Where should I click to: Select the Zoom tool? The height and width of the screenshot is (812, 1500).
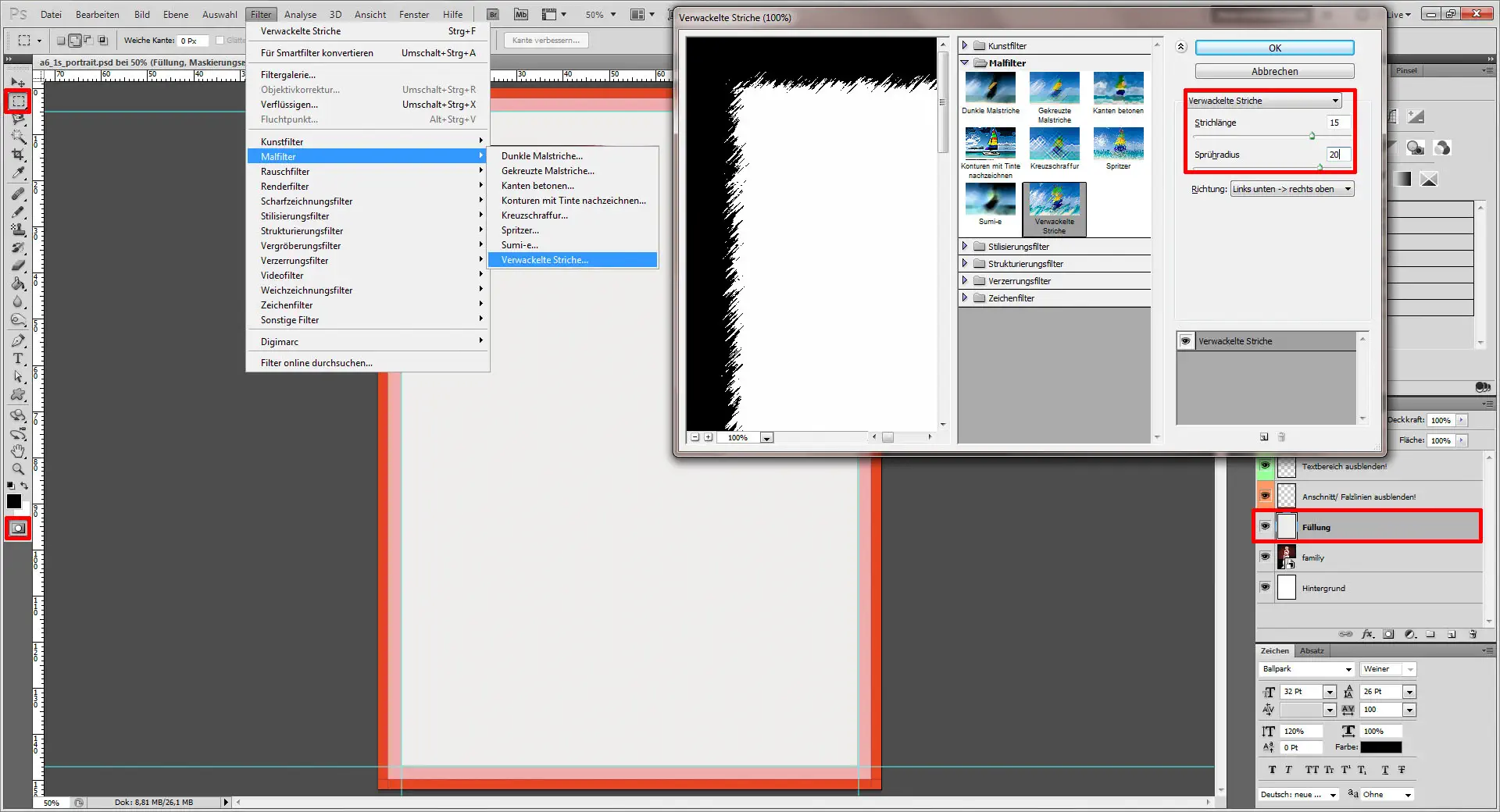[x=17, y=468]
